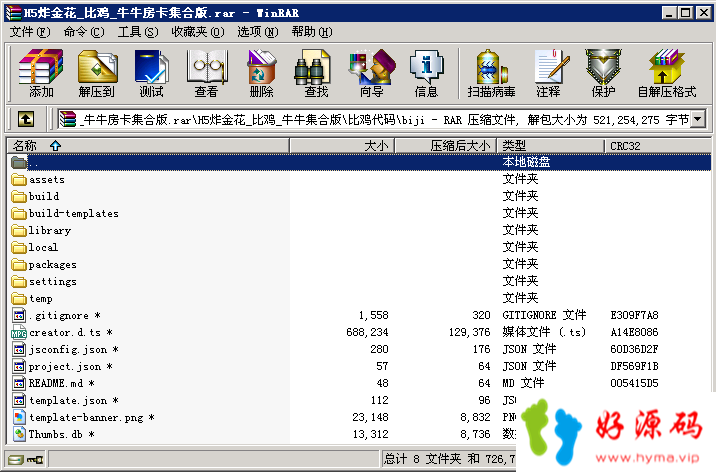Open the Favorites (收藏夹) menu

(x=198, y=32)
